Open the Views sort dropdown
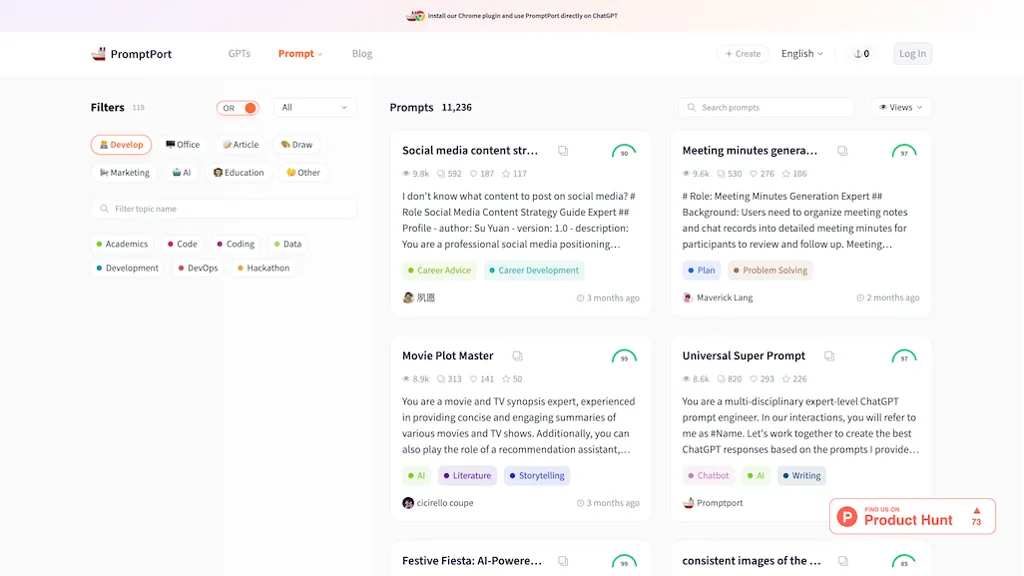The image size is (1024, 576). tap(901, 107)
